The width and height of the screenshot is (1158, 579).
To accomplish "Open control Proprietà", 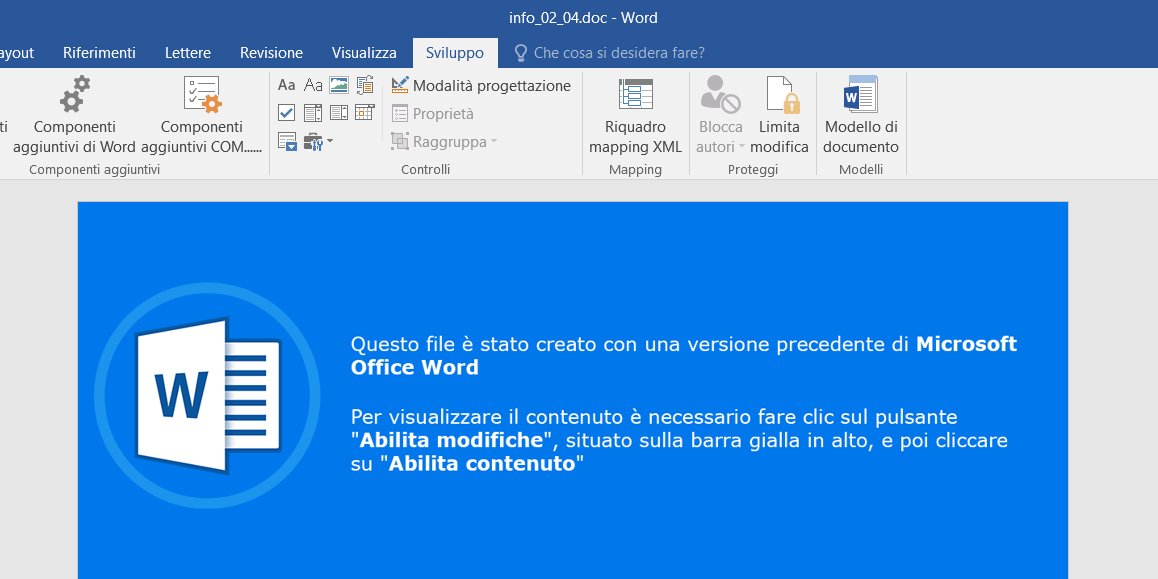I will tap(433, 114).
